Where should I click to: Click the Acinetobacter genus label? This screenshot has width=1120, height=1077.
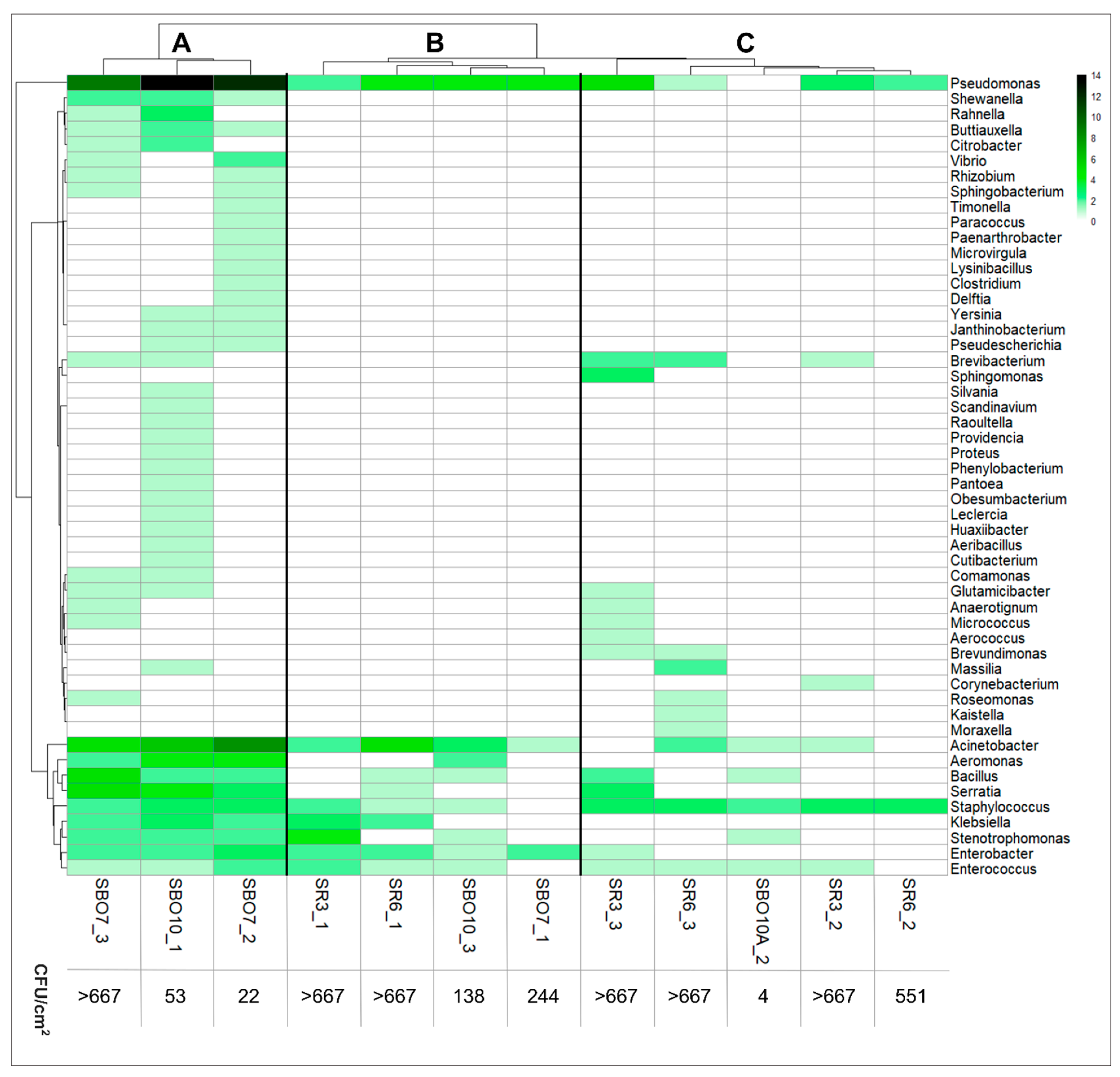click(x=994, y=746)
